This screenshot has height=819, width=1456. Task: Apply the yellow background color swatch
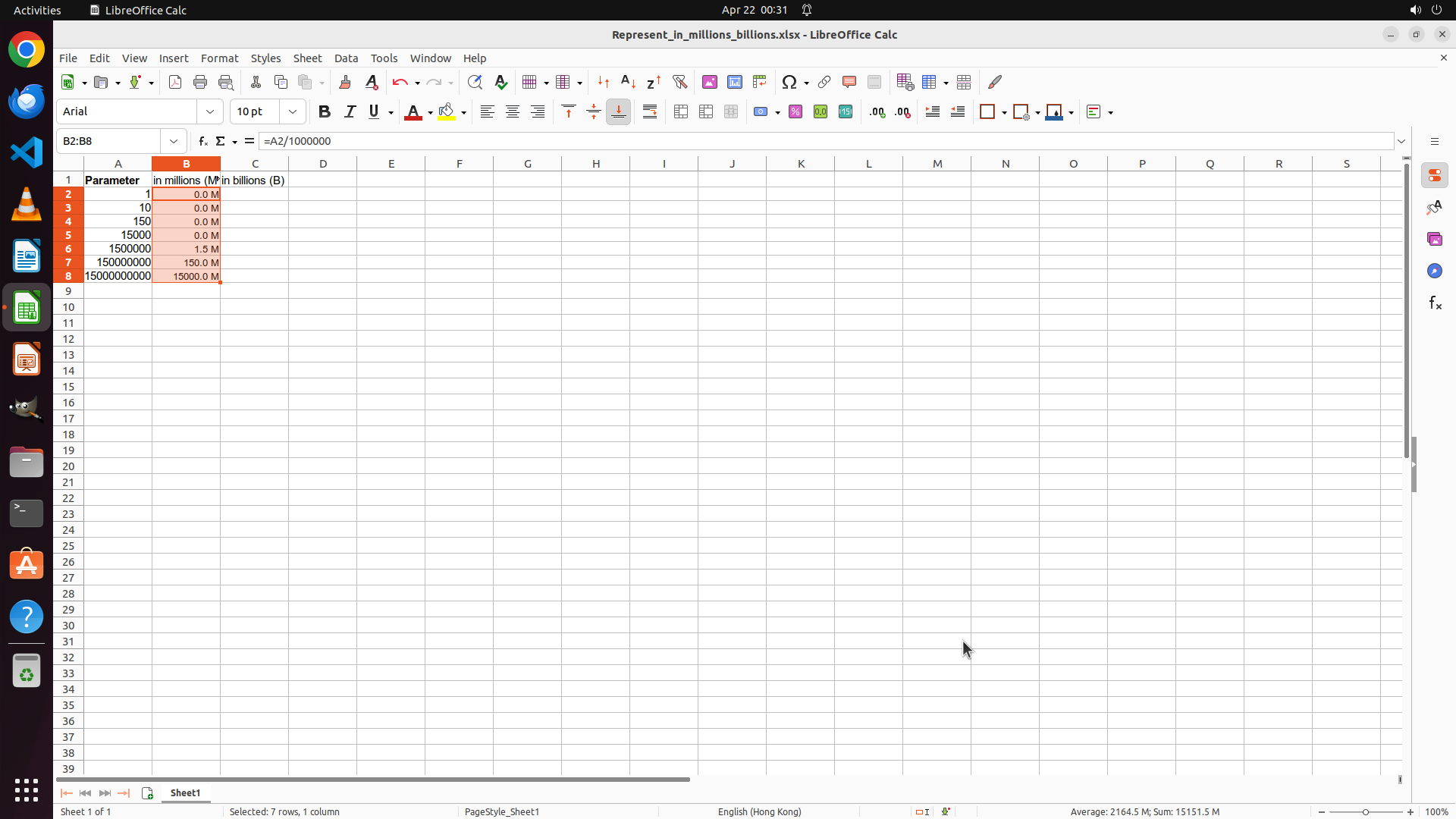click(x=447, y=112)
